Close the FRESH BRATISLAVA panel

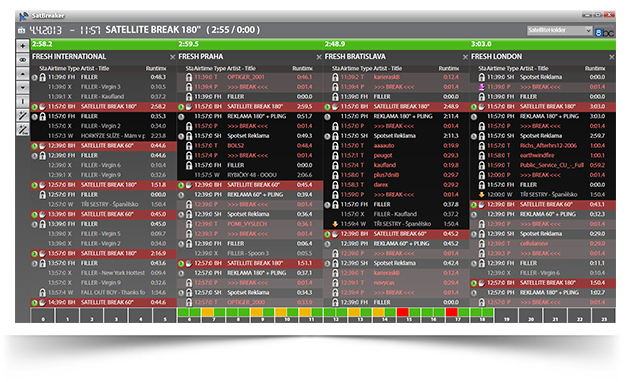[465, 57]
